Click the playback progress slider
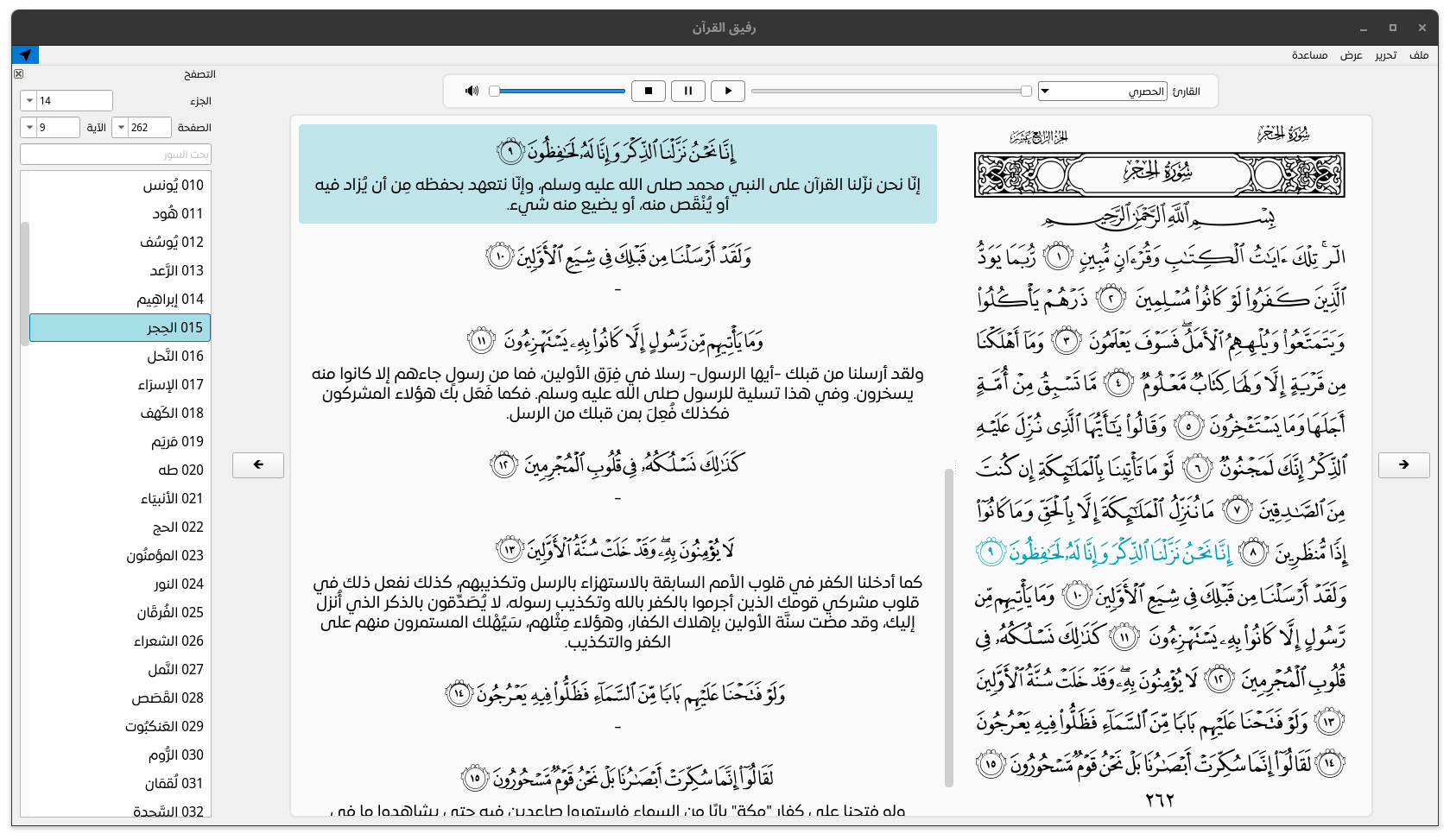 891,91
